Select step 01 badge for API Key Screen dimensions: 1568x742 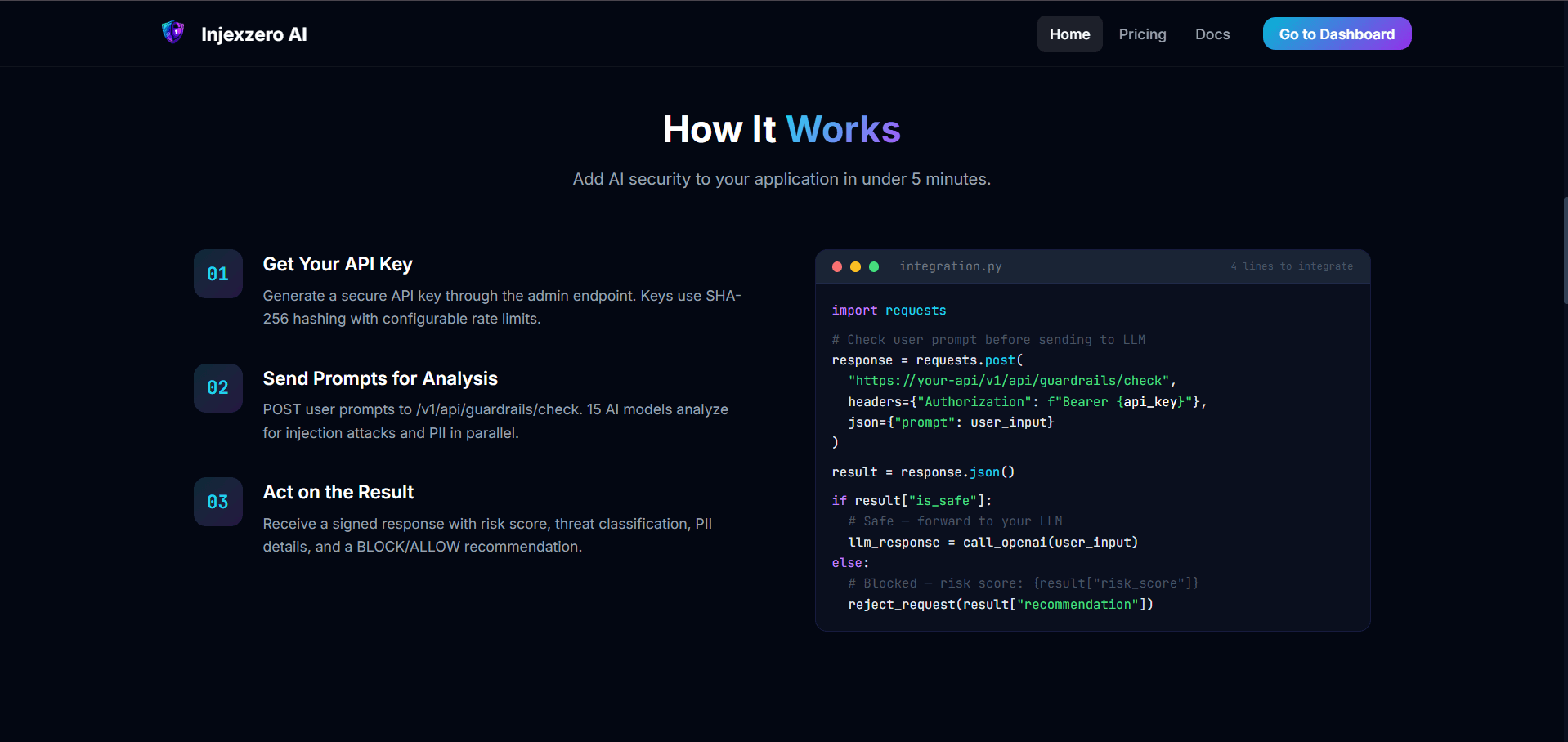tap(217, 274)
